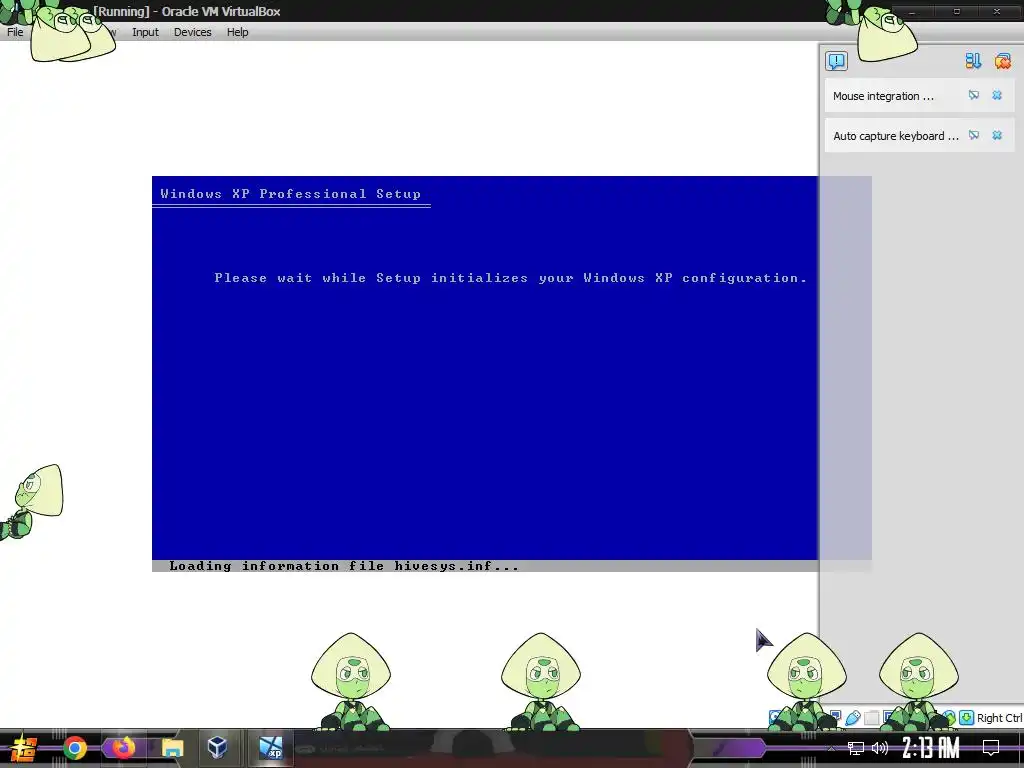Open the Input menu
The width and height of the screenshot is (1024, 768).
click(x=145, y=32)
